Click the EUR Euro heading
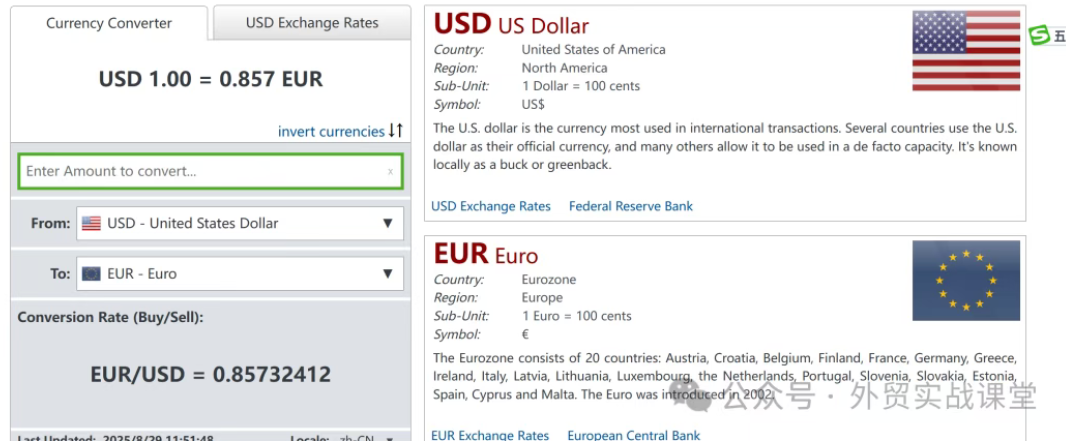 point(486,254)
